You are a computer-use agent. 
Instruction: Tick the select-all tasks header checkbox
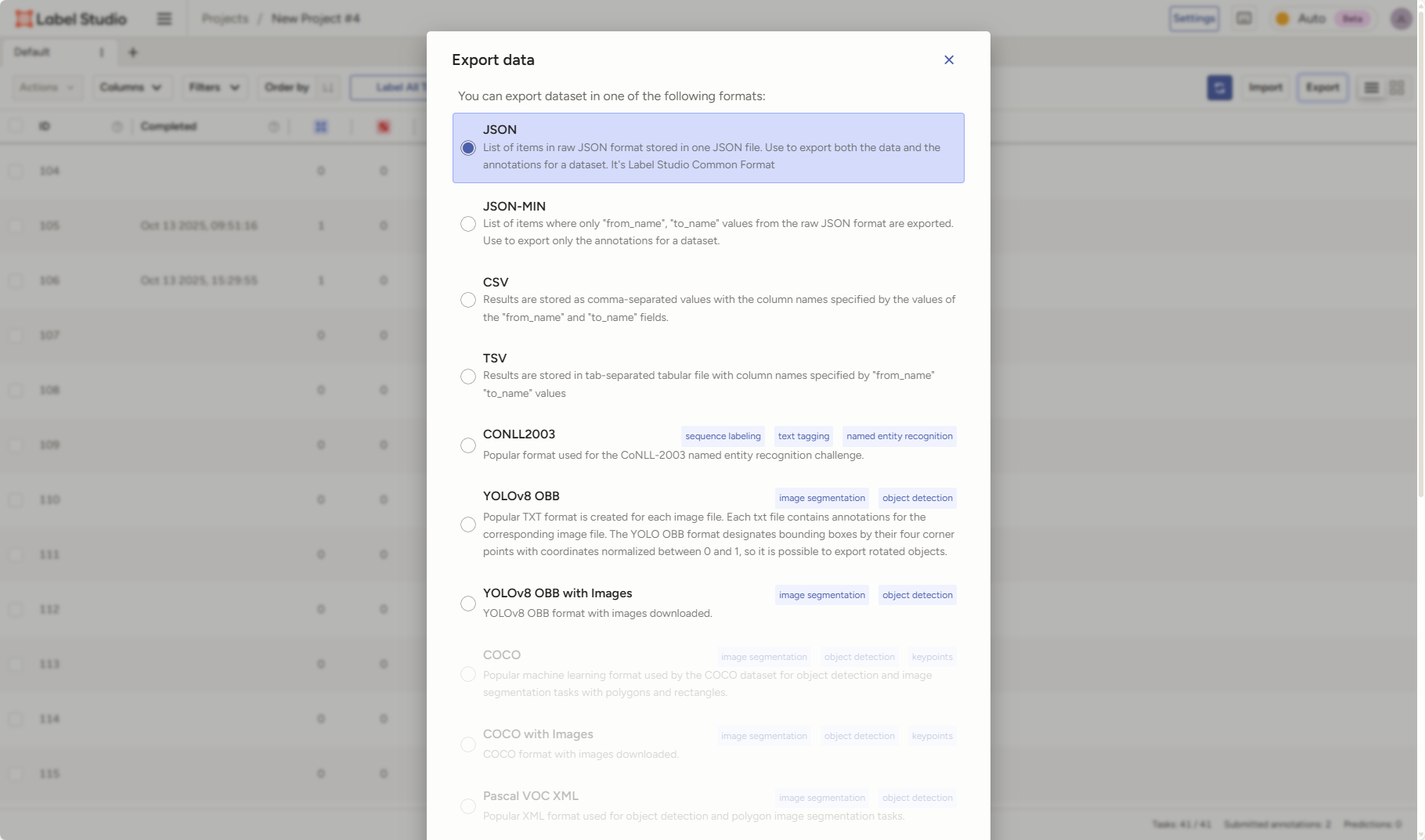[x=16, y=126]
